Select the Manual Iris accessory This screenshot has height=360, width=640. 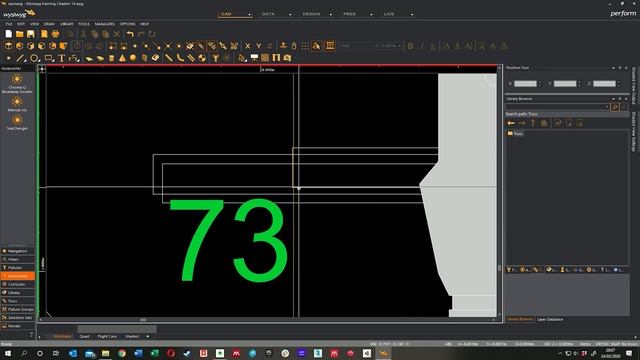(17, 104)
